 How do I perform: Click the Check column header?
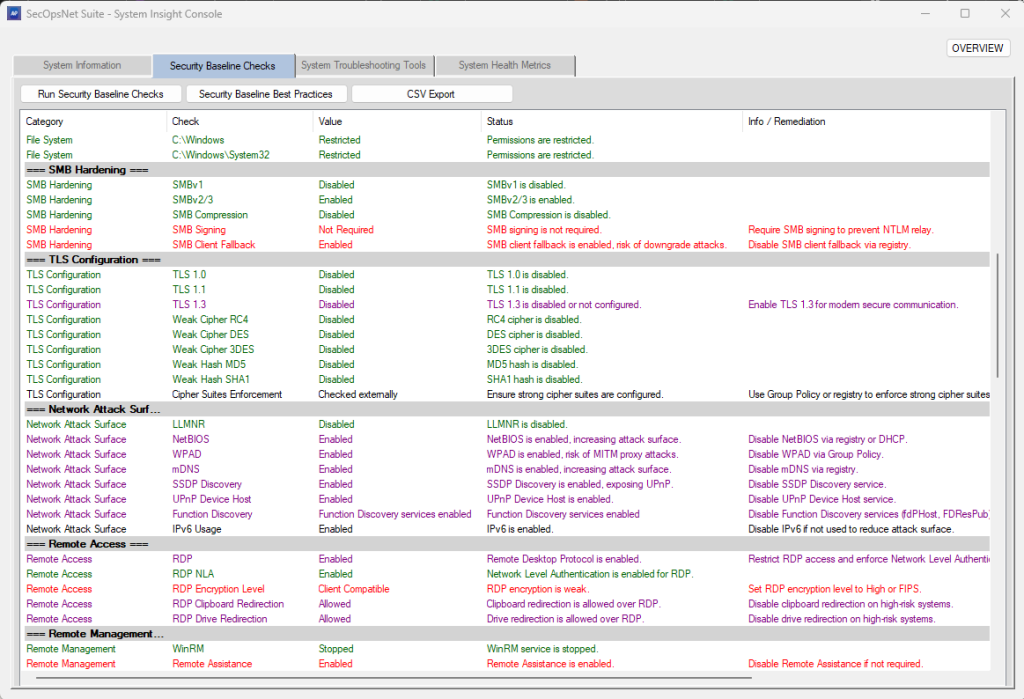[185, 122]
